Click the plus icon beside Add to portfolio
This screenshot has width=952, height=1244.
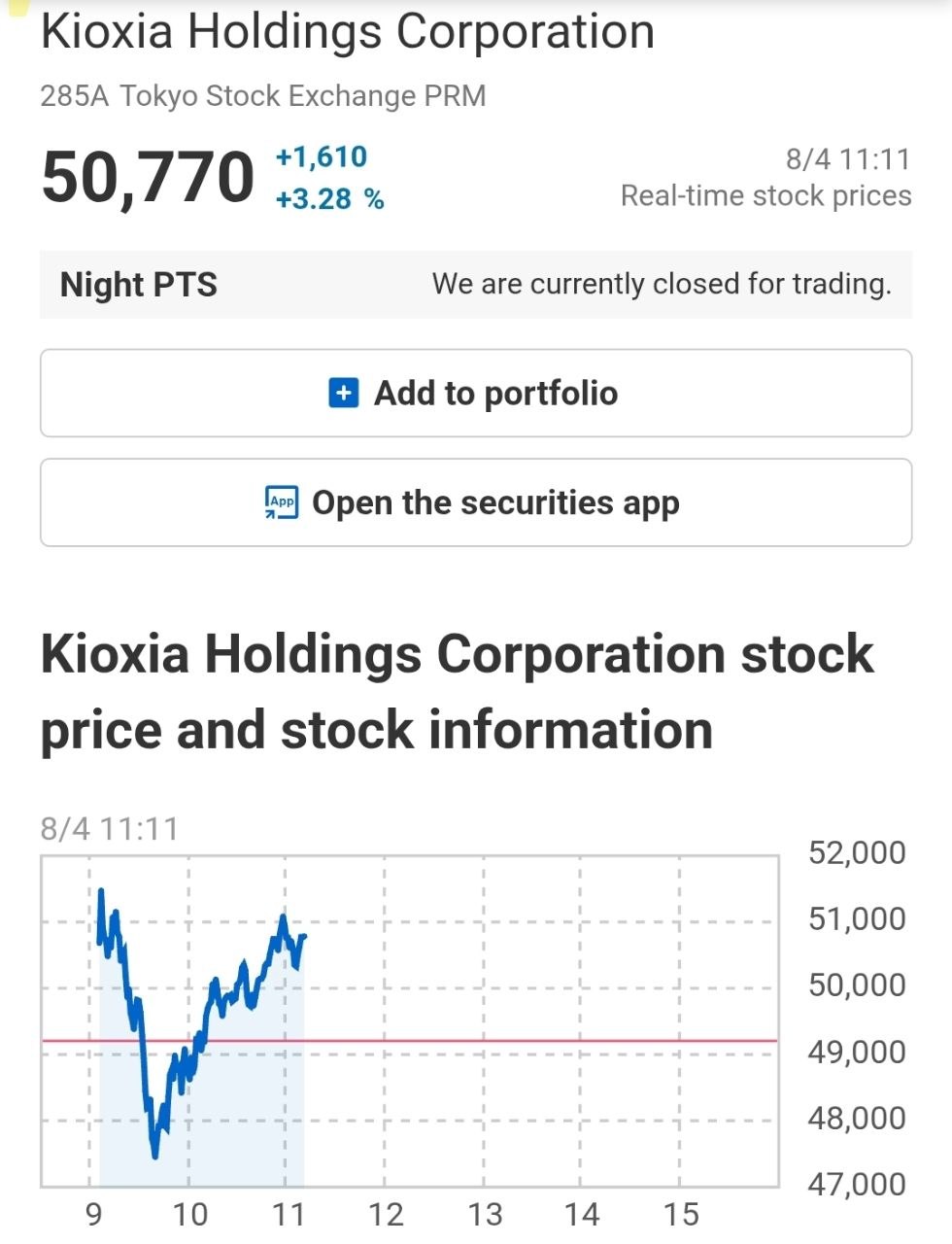click(x=344, y=394)
